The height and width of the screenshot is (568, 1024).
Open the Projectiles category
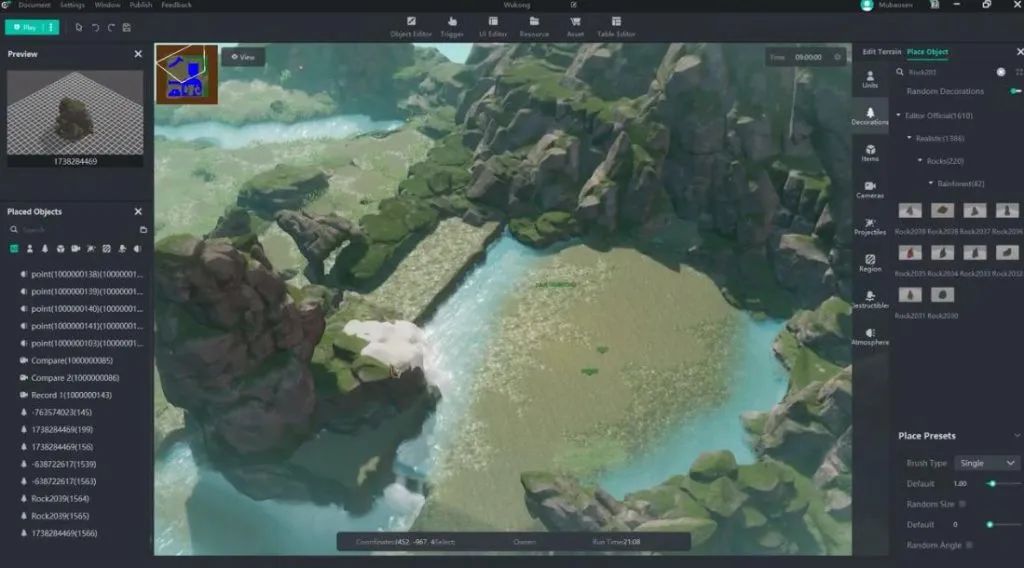pyautogui.click(x=870, y=226)
